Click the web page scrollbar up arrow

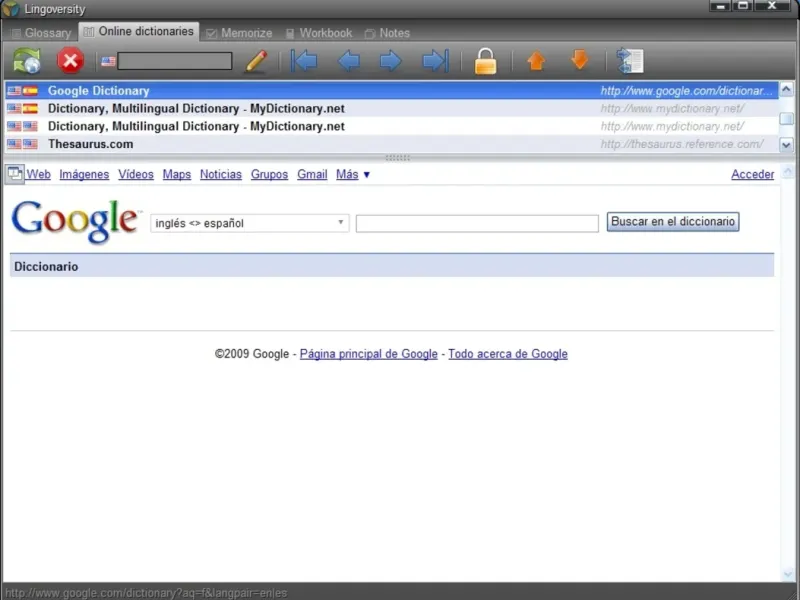pyautogui.click(x=788, y=172)
